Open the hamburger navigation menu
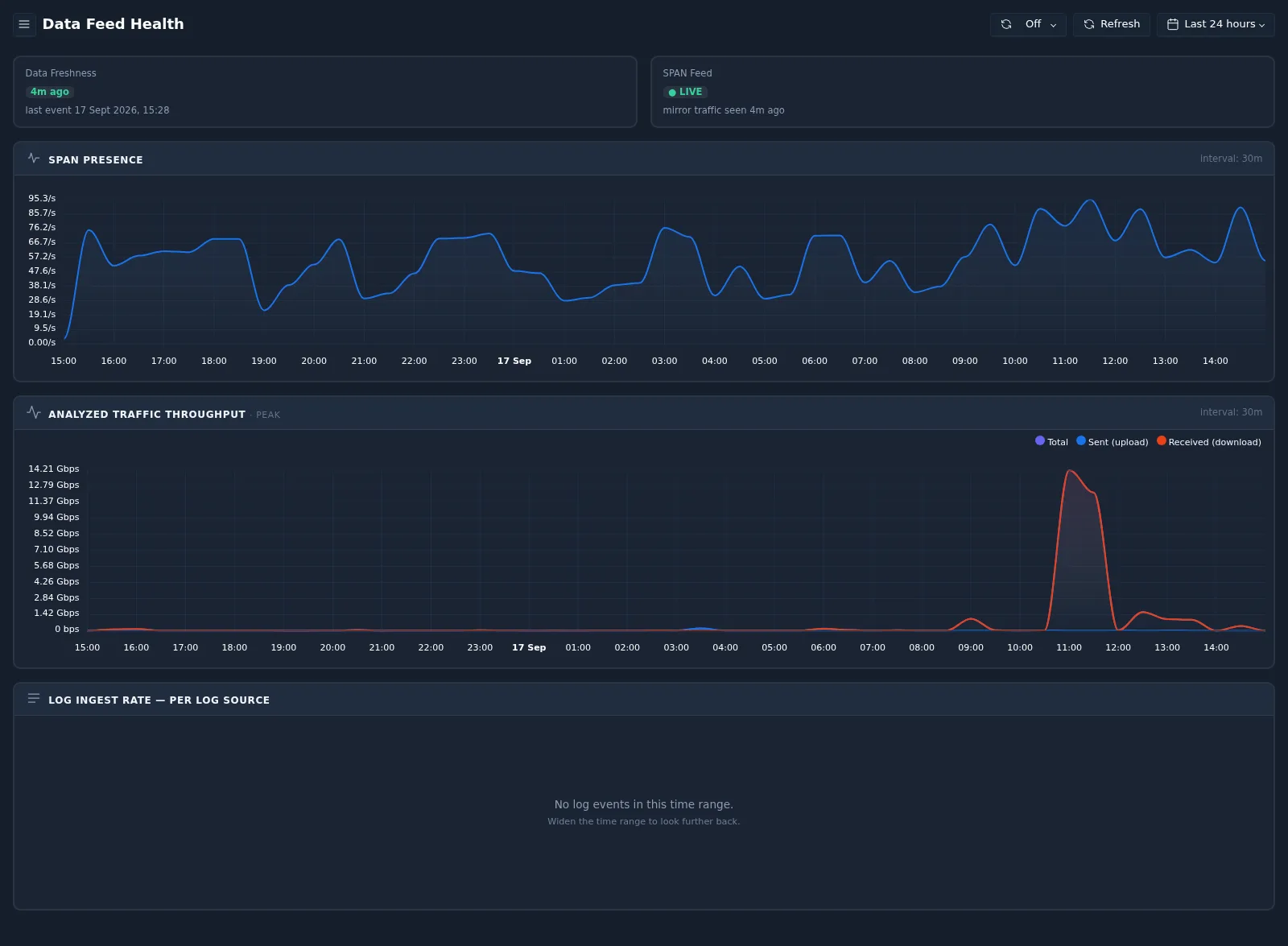Viewport: 1288px width, 946px height. coord(24,24)
